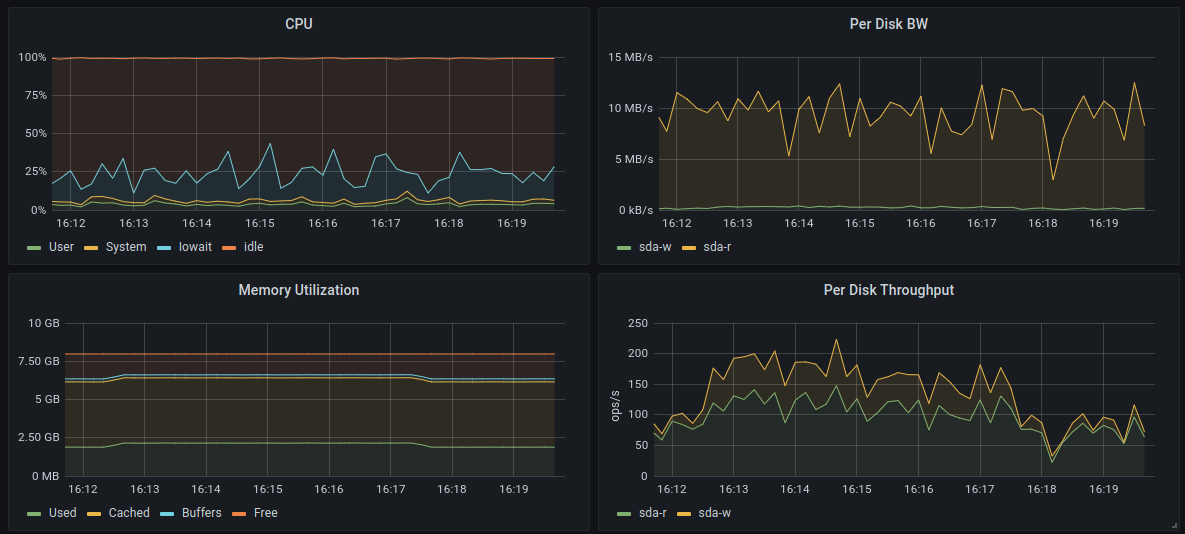The width and height of the screenshot is (1185, 534).
Task: Click the blue color swatch beside Iowait
Action: pos(165,247)
